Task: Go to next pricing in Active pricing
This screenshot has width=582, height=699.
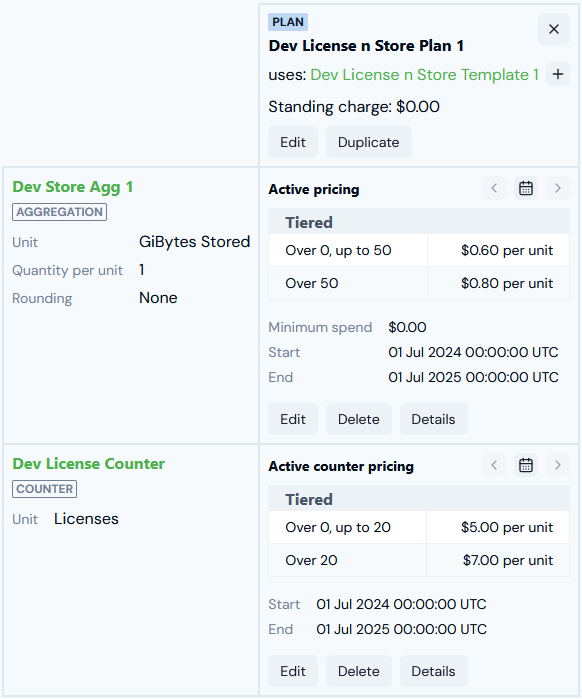Action: (558, 188)
